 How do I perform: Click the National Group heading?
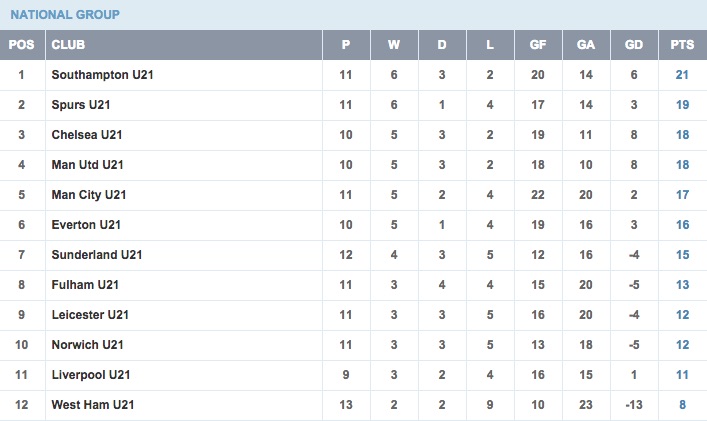tap(65, 14)
